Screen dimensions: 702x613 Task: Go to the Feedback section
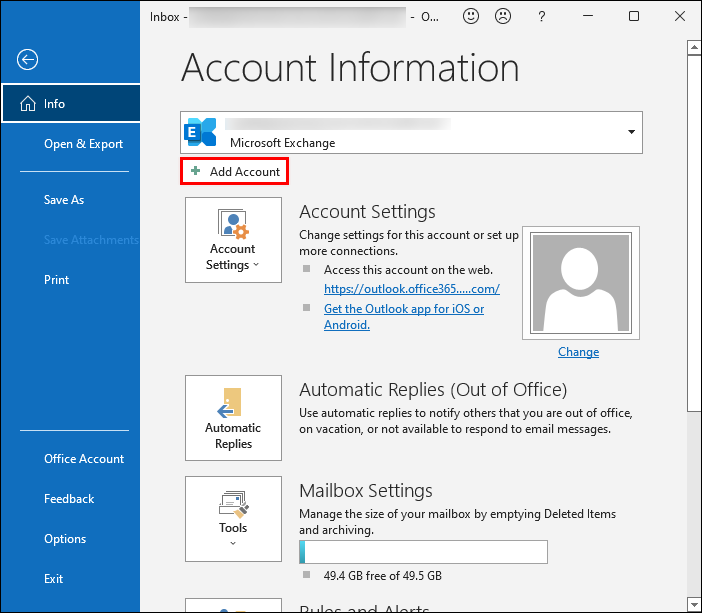(x=69, y=499)
